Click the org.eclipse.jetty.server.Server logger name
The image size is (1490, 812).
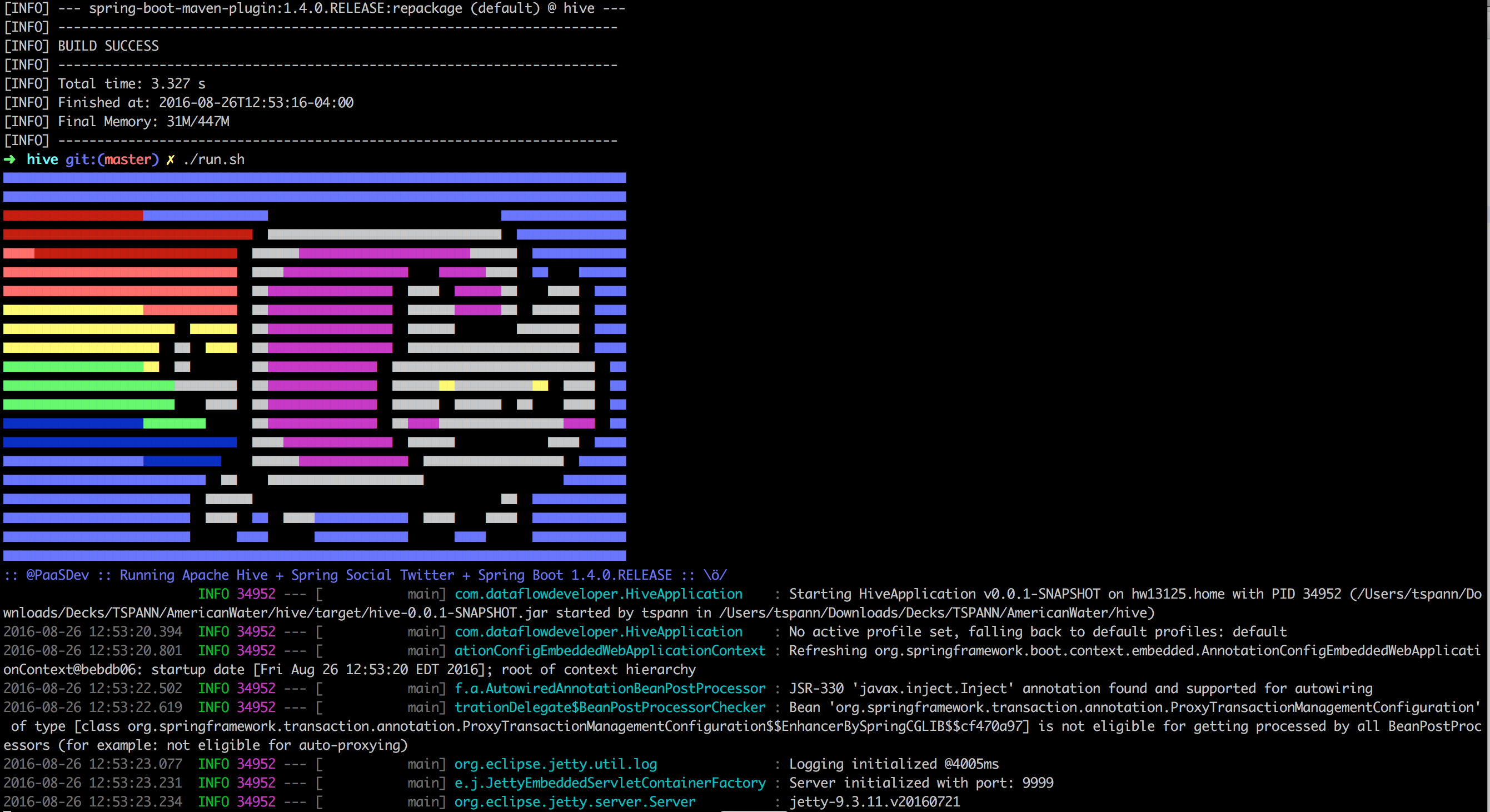coord(574,801)
